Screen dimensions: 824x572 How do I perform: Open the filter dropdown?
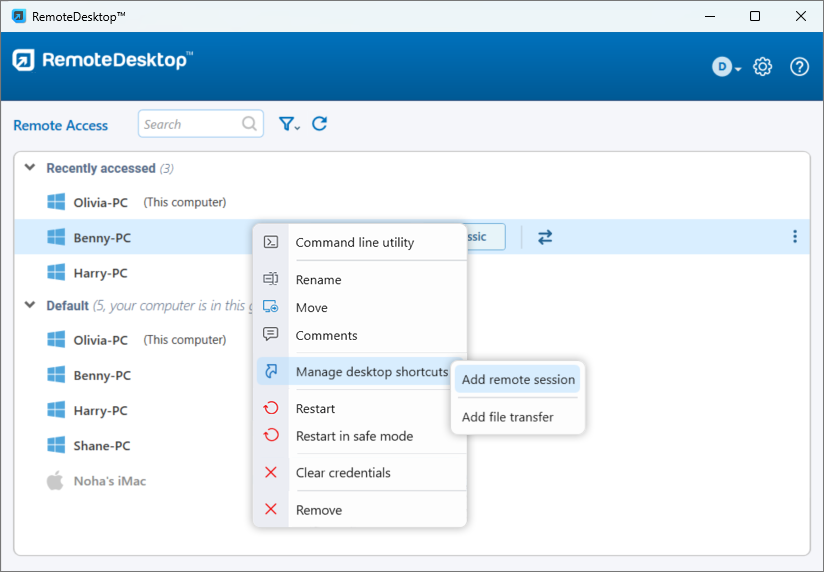coord(289,124)
